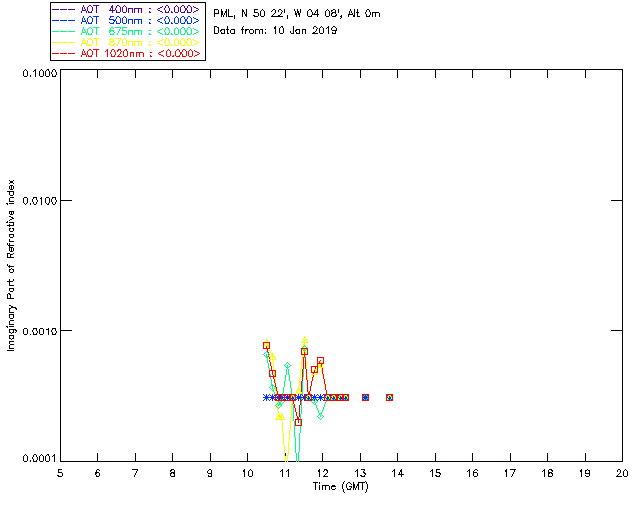Viewport: 640px width, 512px height.
Task: Click the x-axis tick label 9
Action: pos(210,473)
